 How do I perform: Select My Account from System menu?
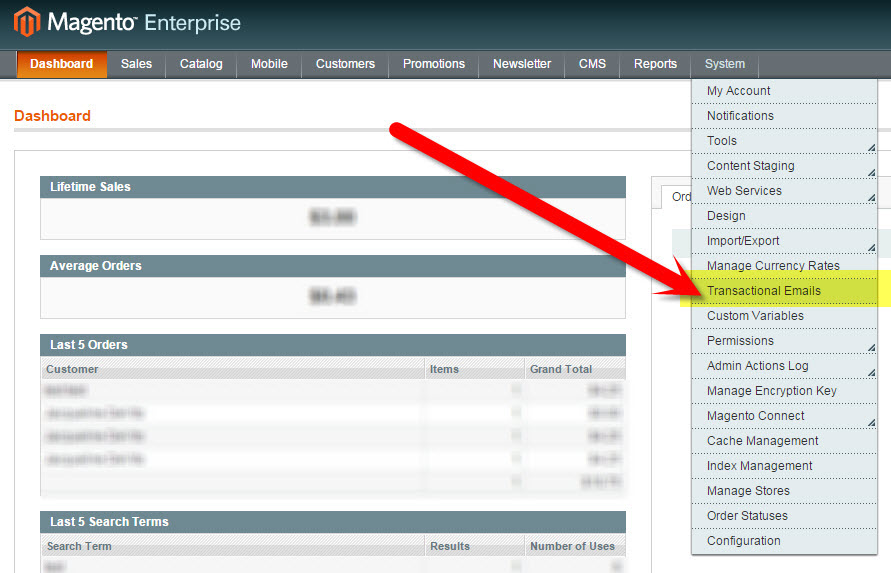[784, 91]
